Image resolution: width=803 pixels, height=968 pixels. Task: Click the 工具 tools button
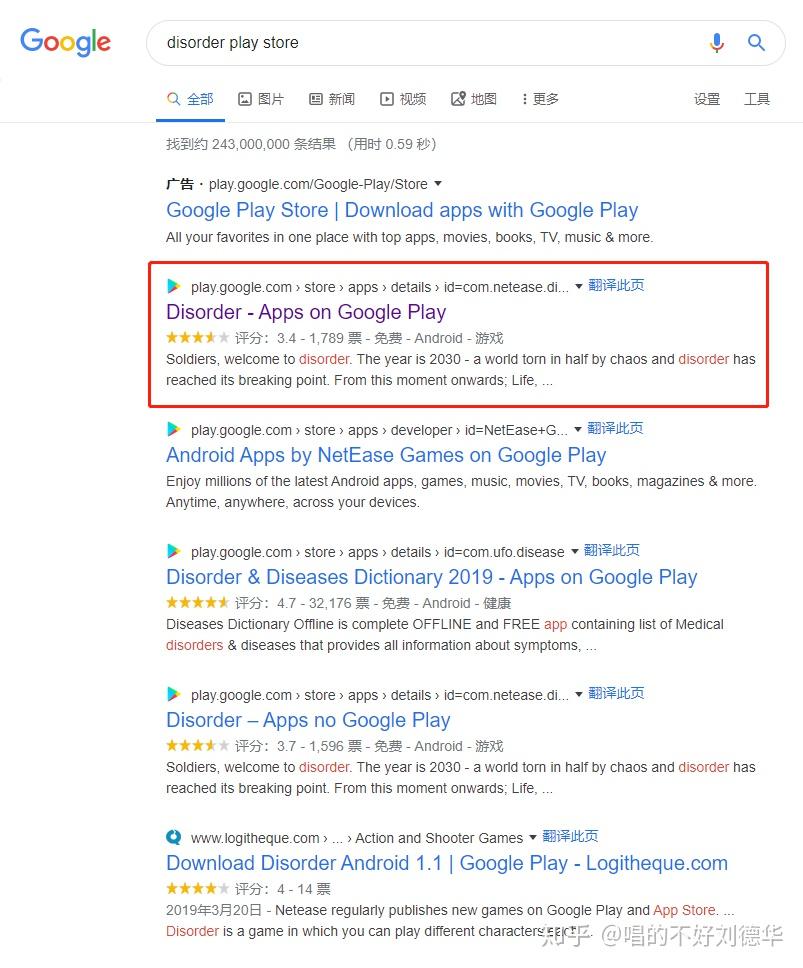click(757, 99)
